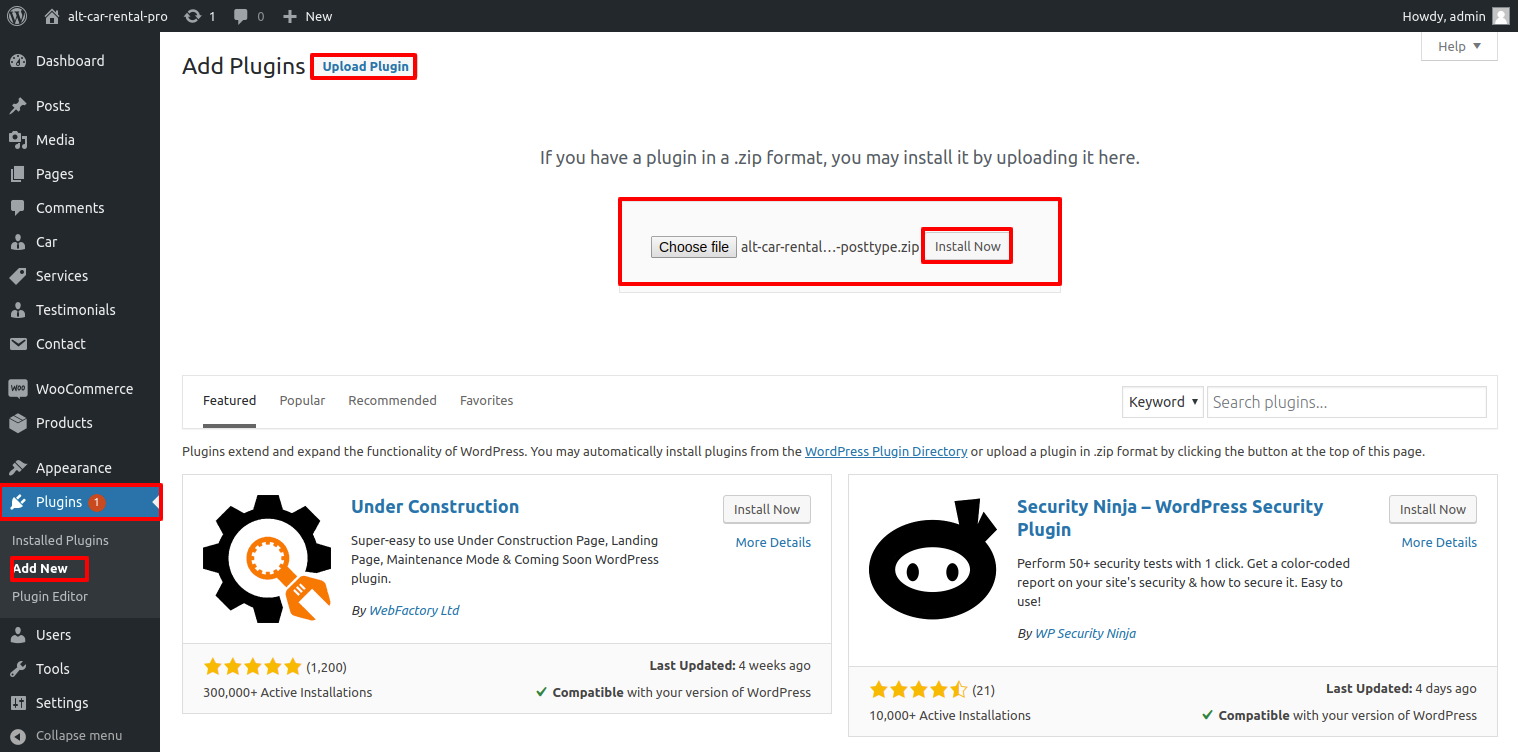
Task: Open More Details for Security Ninja
Action: click(1439, 542)
